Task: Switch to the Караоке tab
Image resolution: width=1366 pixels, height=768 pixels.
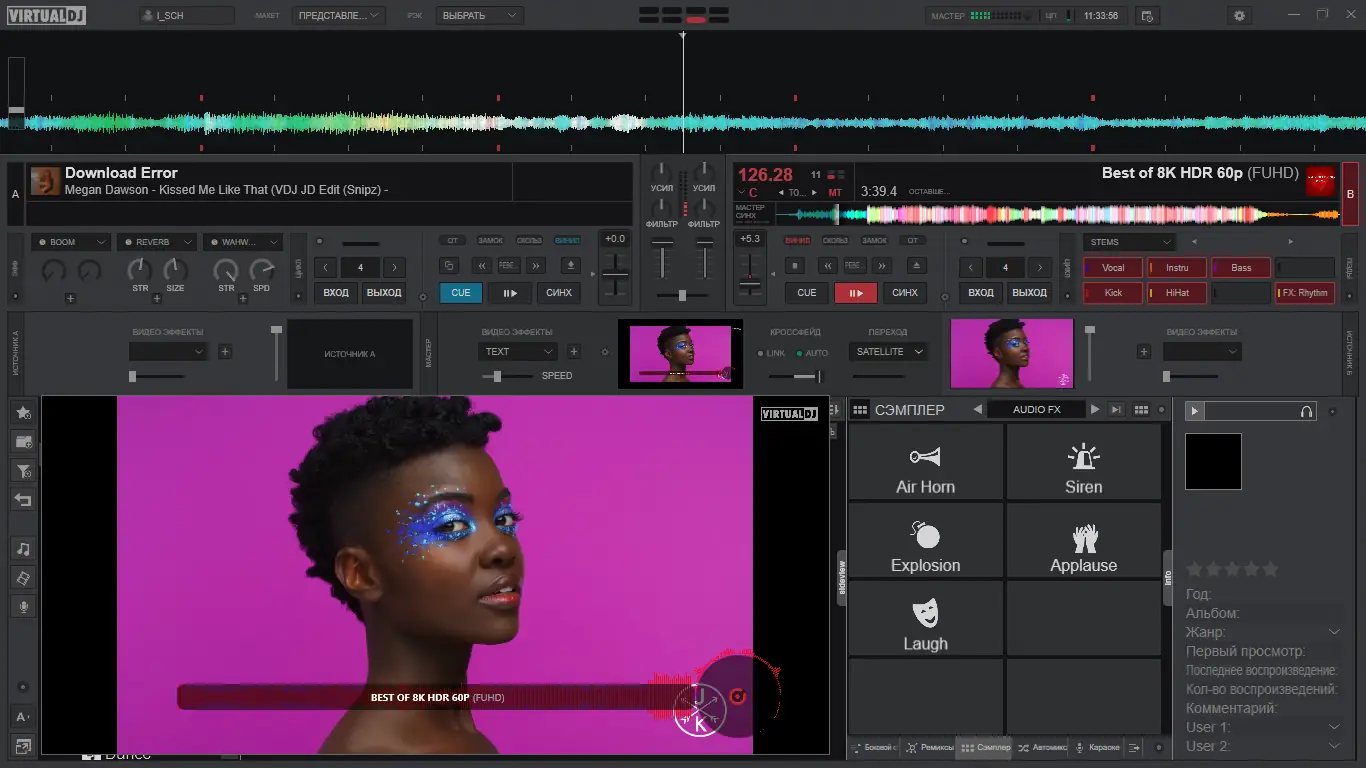Action: pos(1098,748)
